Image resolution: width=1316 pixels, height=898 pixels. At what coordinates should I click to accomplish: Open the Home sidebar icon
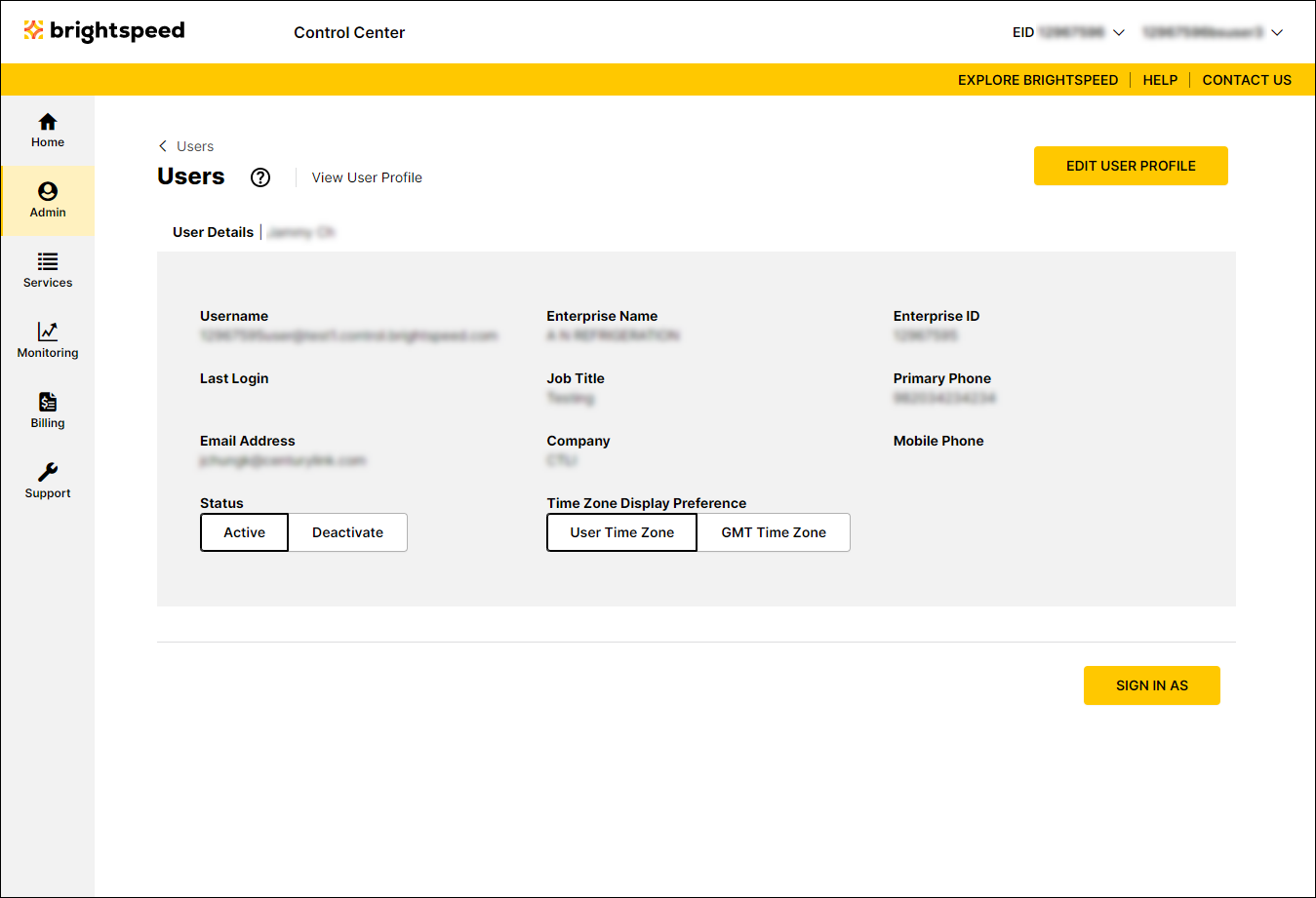tap(48, 130)
